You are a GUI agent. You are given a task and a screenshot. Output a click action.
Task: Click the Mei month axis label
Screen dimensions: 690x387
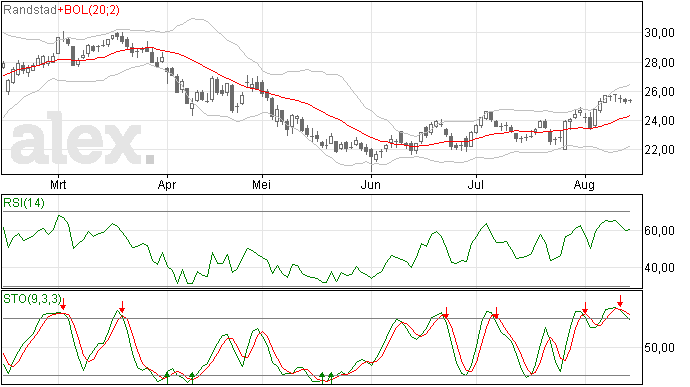[x=261, y=185]
